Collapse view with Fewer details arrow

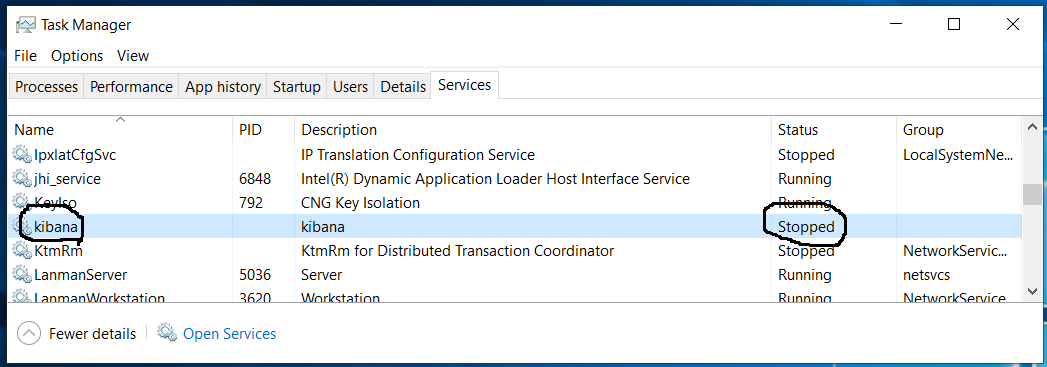29,333
